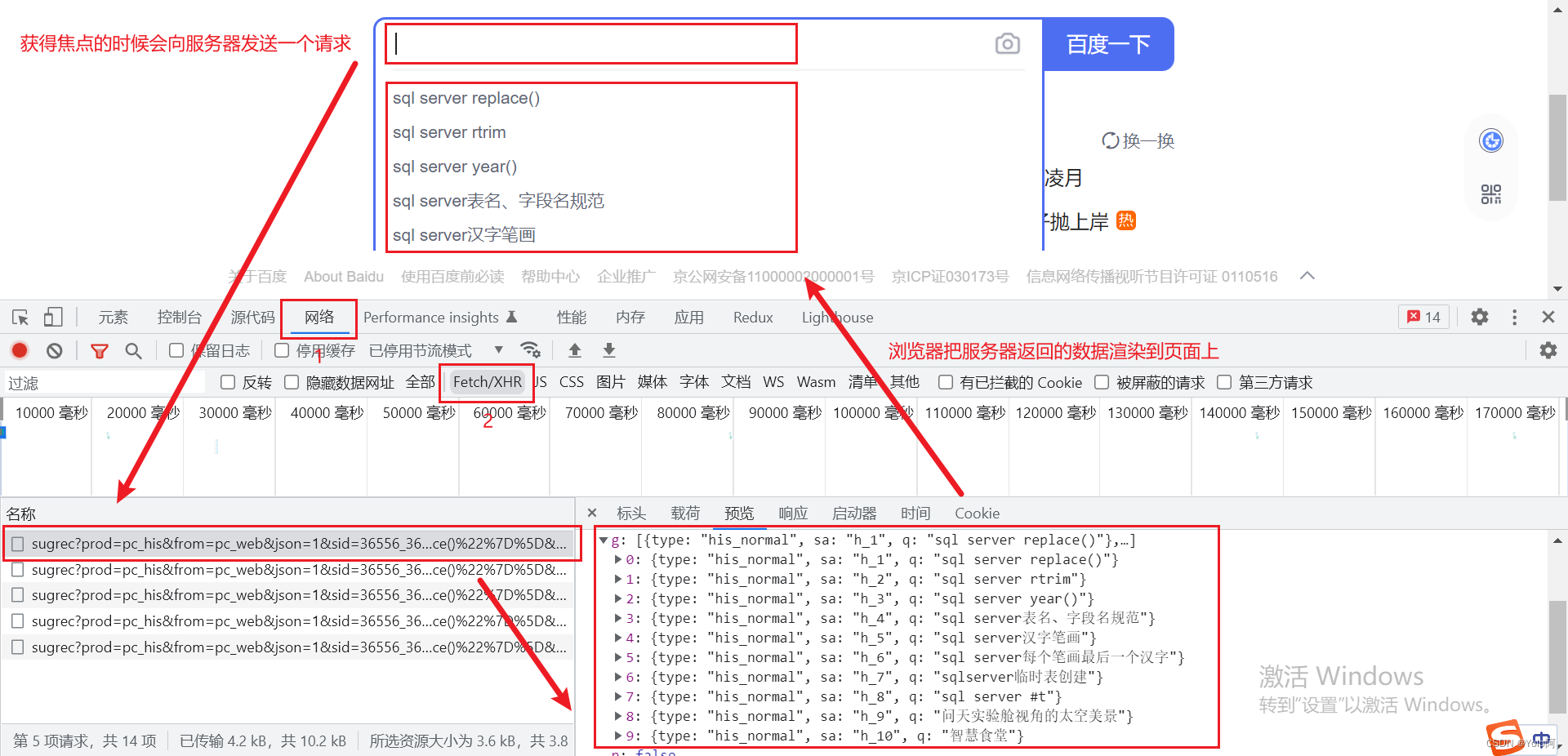Open network search magnifier
Screen dimensions: 1568x756
(x=133, y=350)
